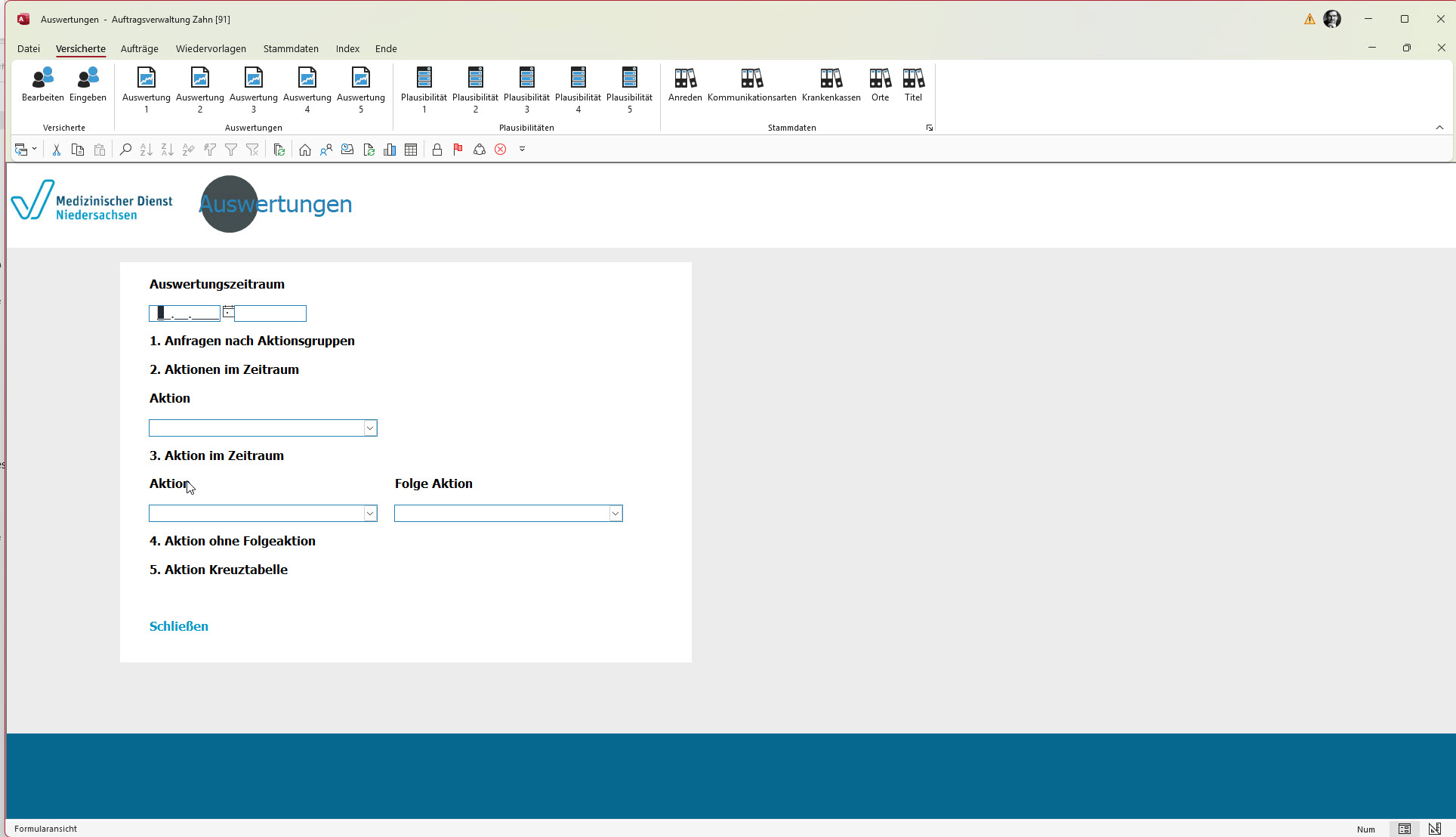Click the magnifier search toolbar icon

[x=125, y=150]
